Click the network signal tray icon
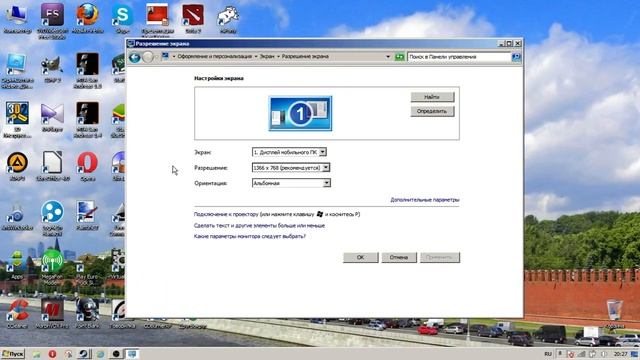 click(581, 354)
